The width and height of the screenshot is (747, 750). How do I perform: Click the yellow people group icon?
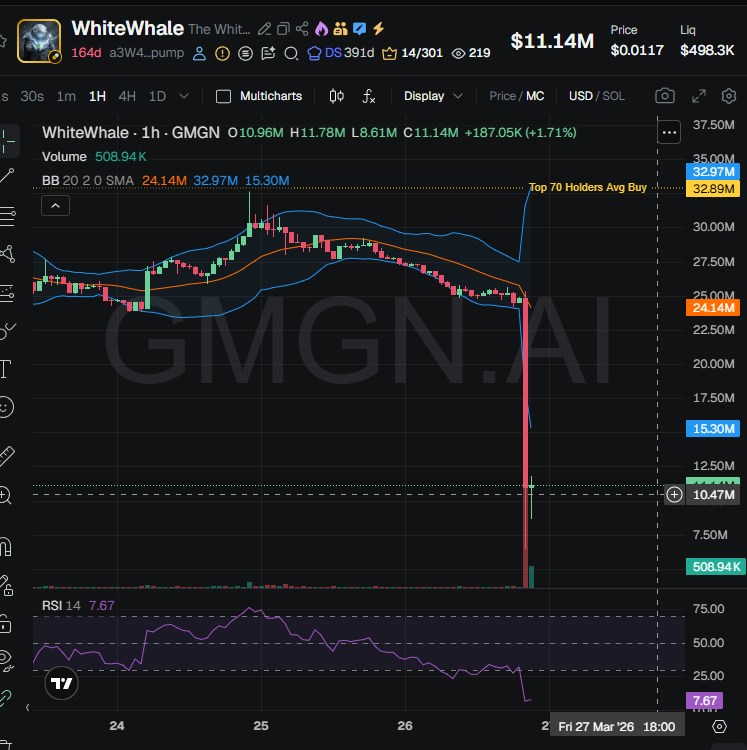[340, 29]
